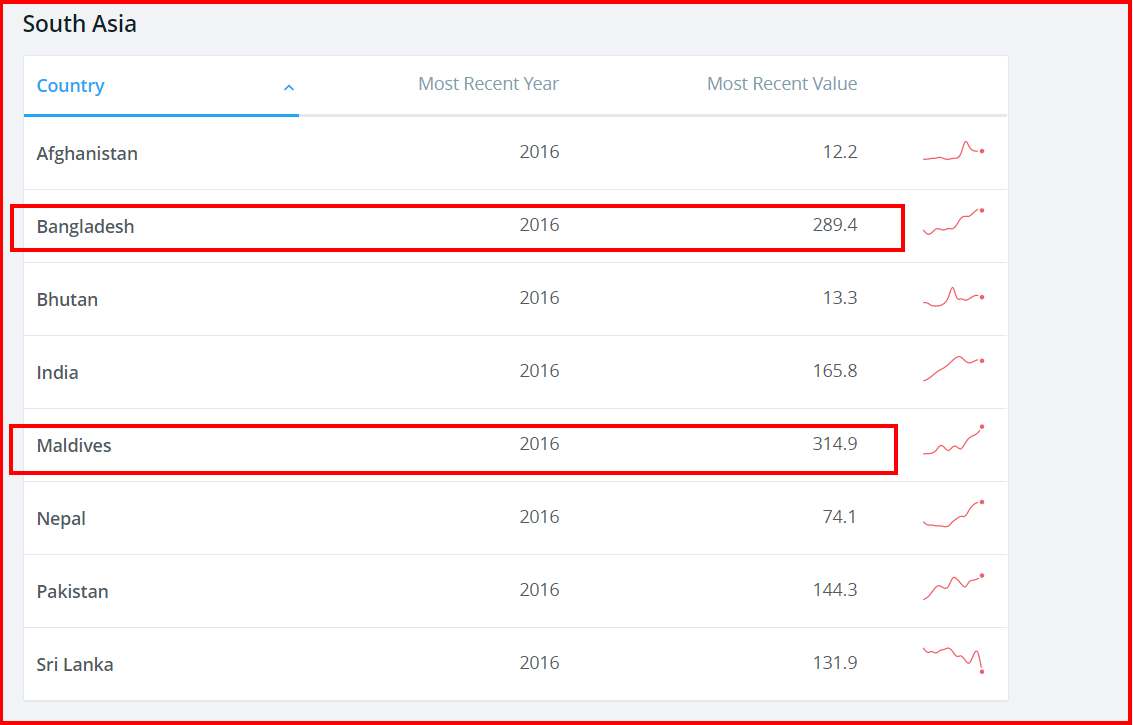Open the Nepal country link
Image resolution: width=1133 pixels, height=725 pixels.
click(61, 518)
